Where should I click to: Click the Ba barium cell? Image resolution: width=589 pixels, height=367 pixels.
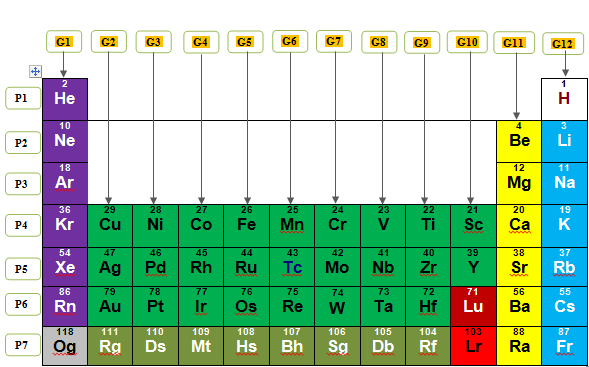point(519,307)
